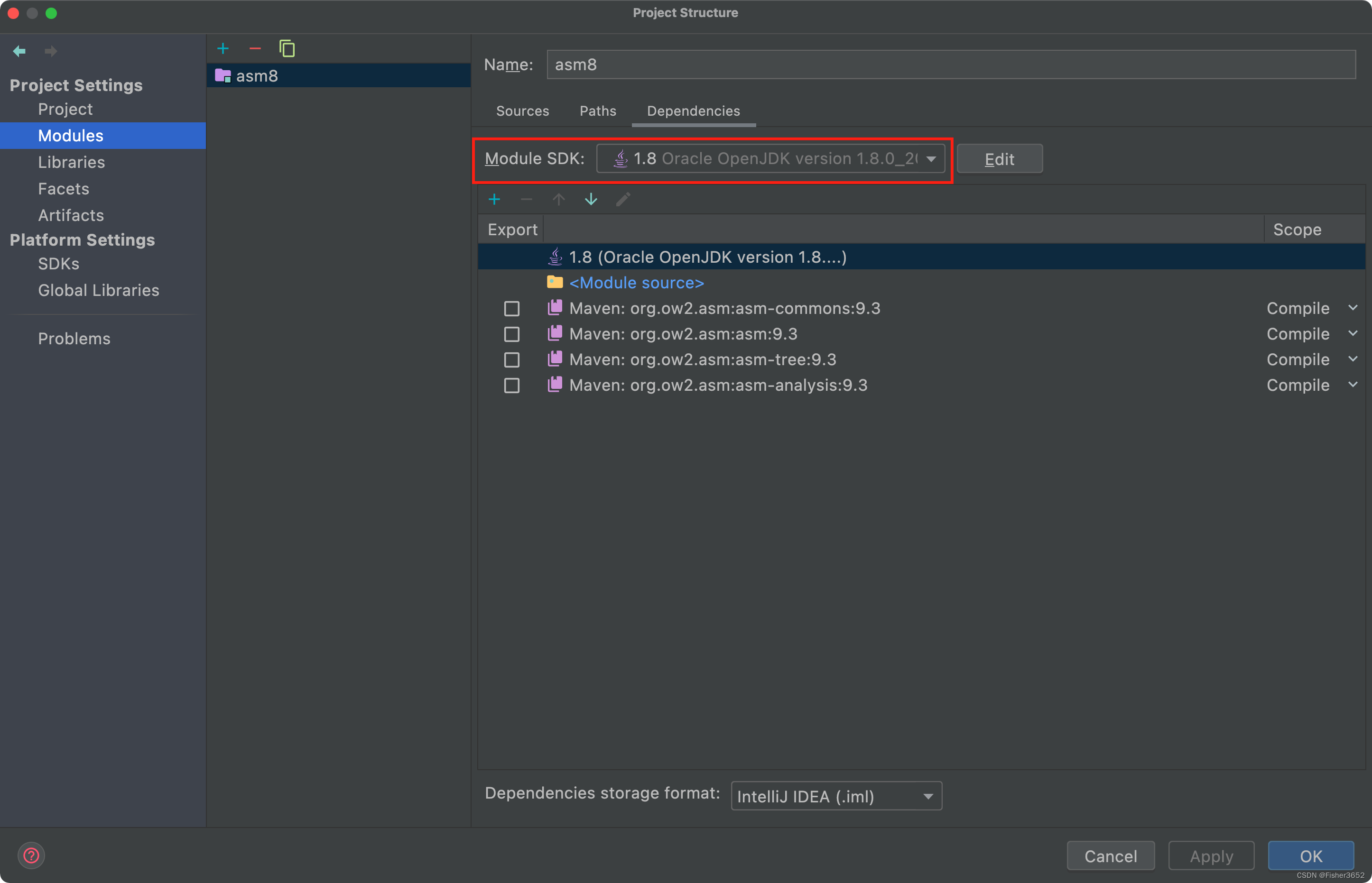Screen dimensions: 1372x883
Task: Switch to the Sources tab
Action: coord(522,111)
